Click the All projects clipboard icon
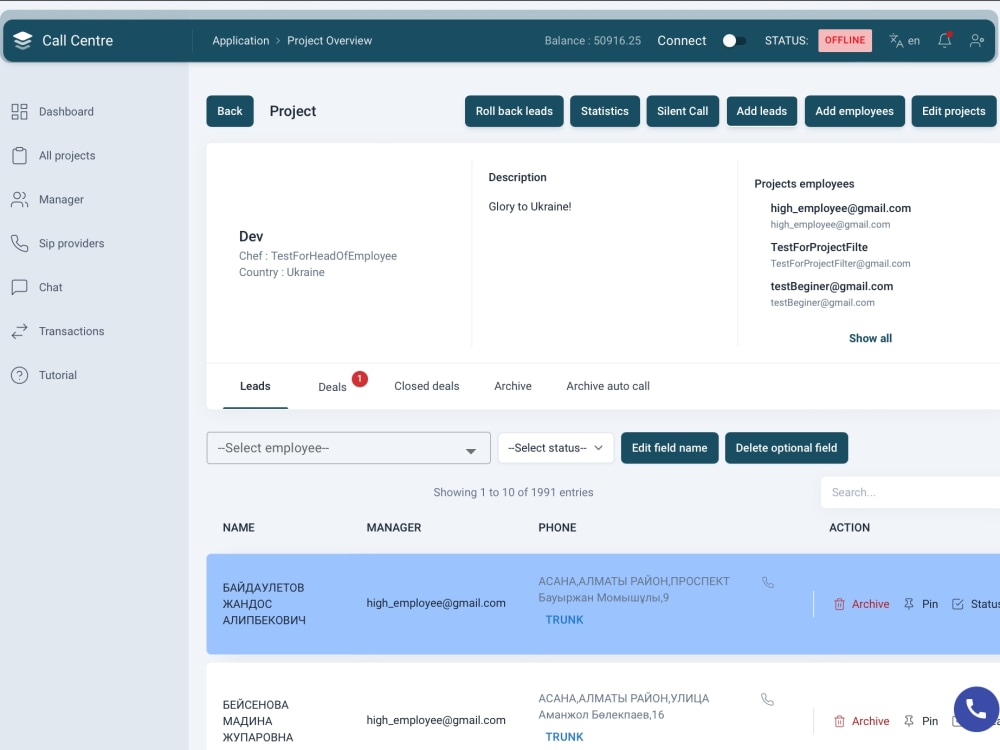Viewport: 1000px width, 750px height. (x=19, y=156)
